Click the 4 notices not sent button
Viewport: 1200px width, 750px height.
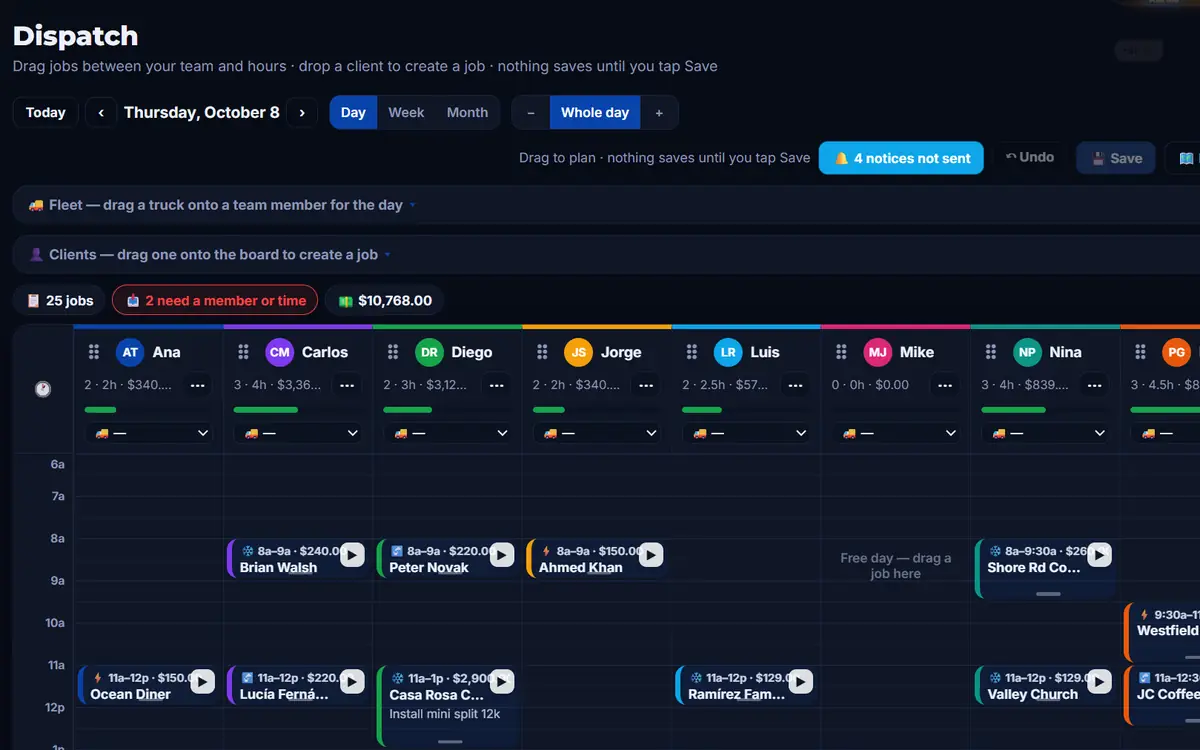901,158
